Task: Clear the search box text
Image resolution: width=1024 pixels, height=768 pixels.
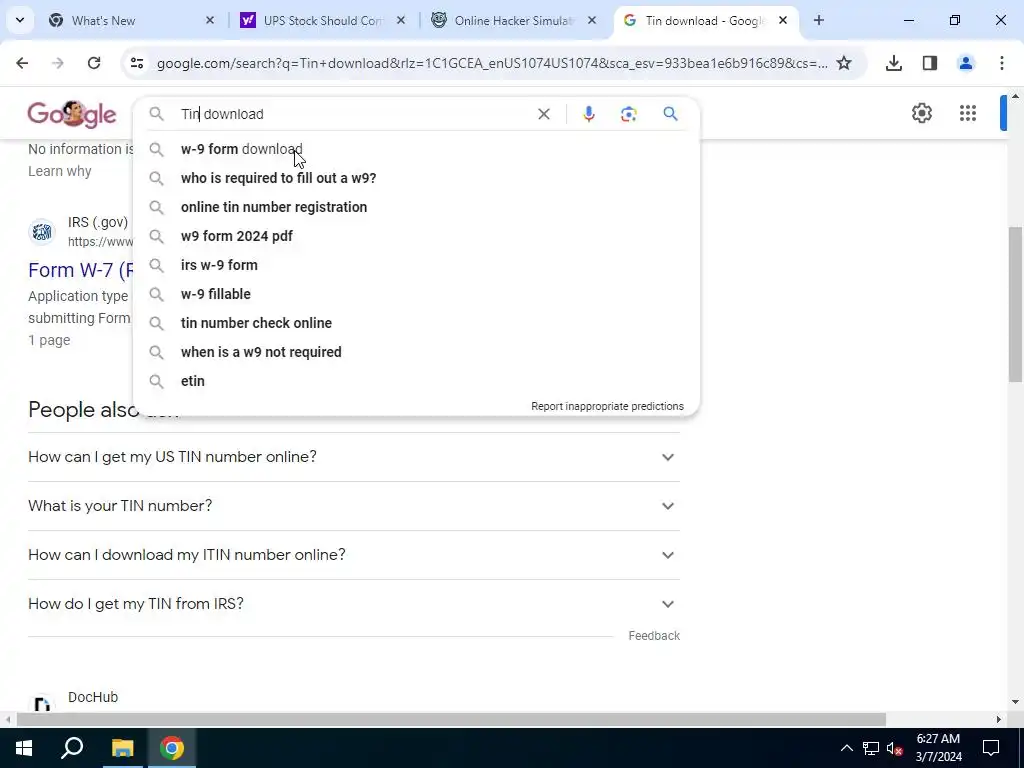Action: (543, 114)
